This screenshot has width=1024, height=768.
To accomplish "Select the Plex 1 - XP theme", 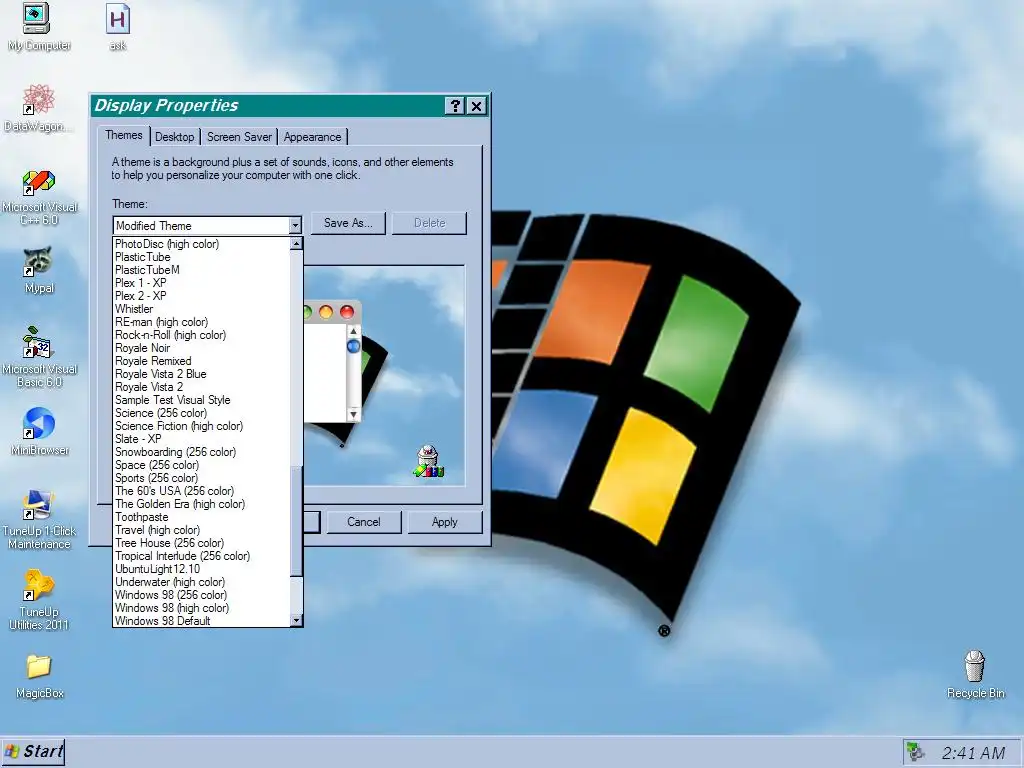I will 201,283.
